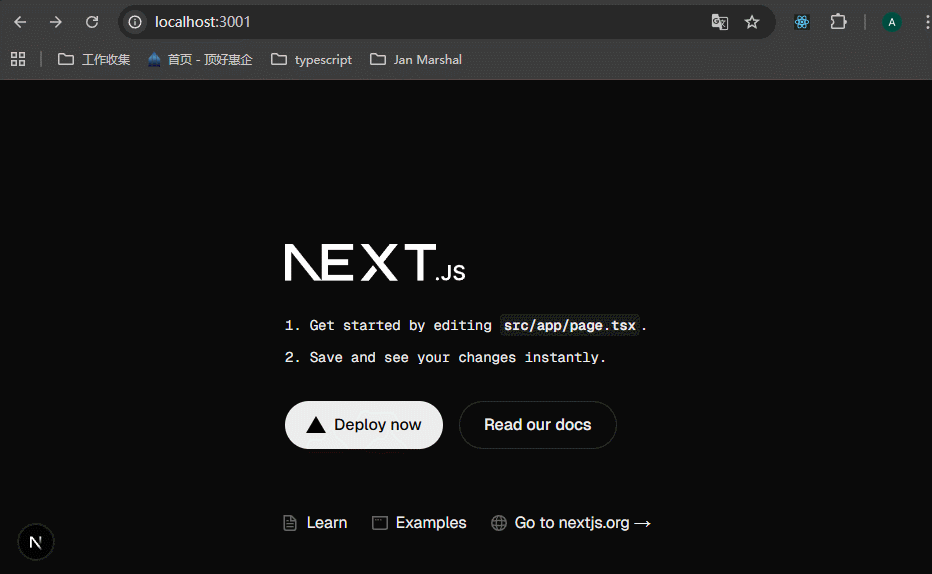The height and width of the screenshot is (574, 932).
Task: Expand the Jan Marshal bookmark folder
Action: click(416, 59)
